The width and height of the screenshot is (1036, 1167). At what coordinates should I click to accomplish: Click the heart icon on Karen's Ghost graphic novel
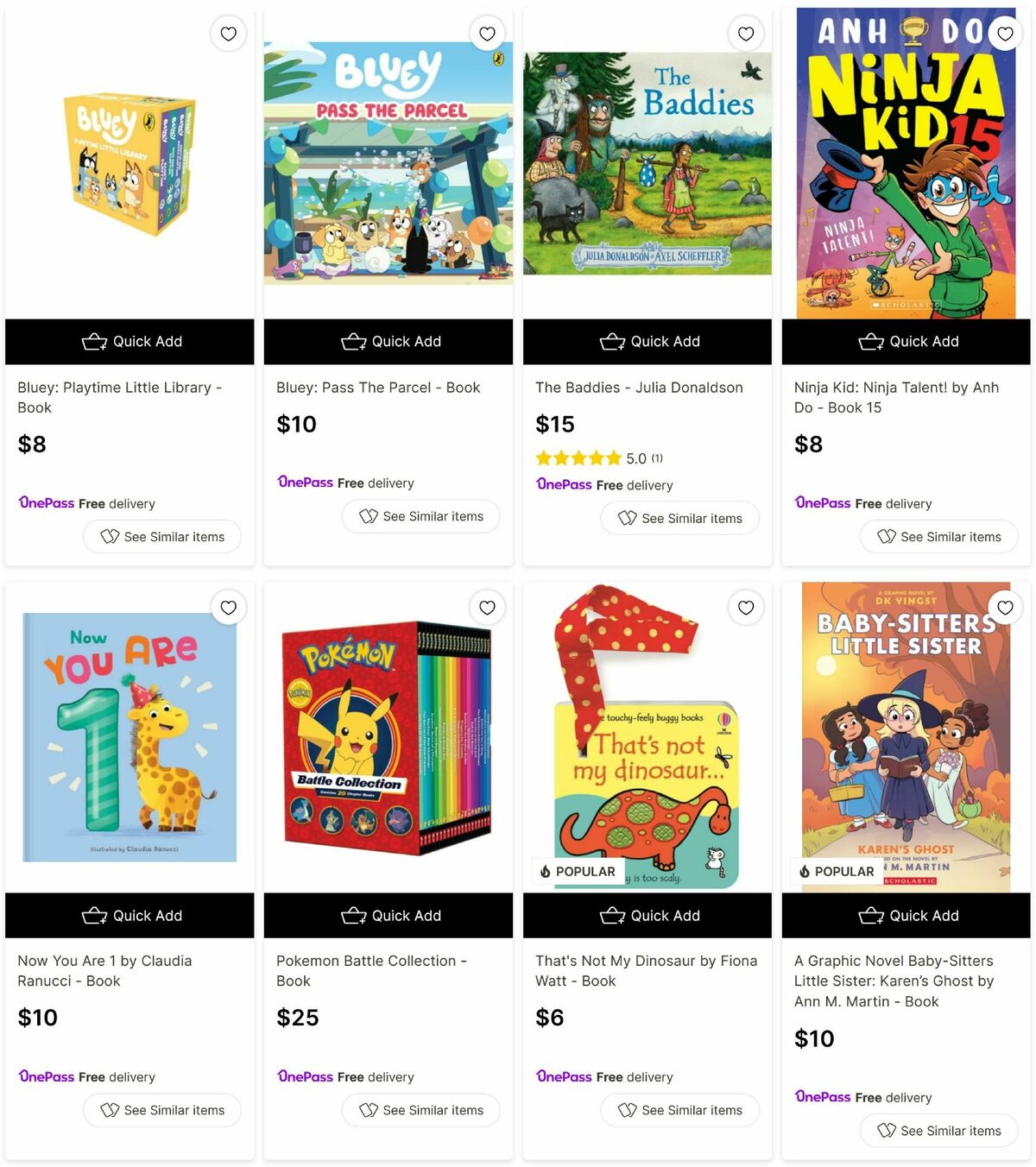(1005, 608)
